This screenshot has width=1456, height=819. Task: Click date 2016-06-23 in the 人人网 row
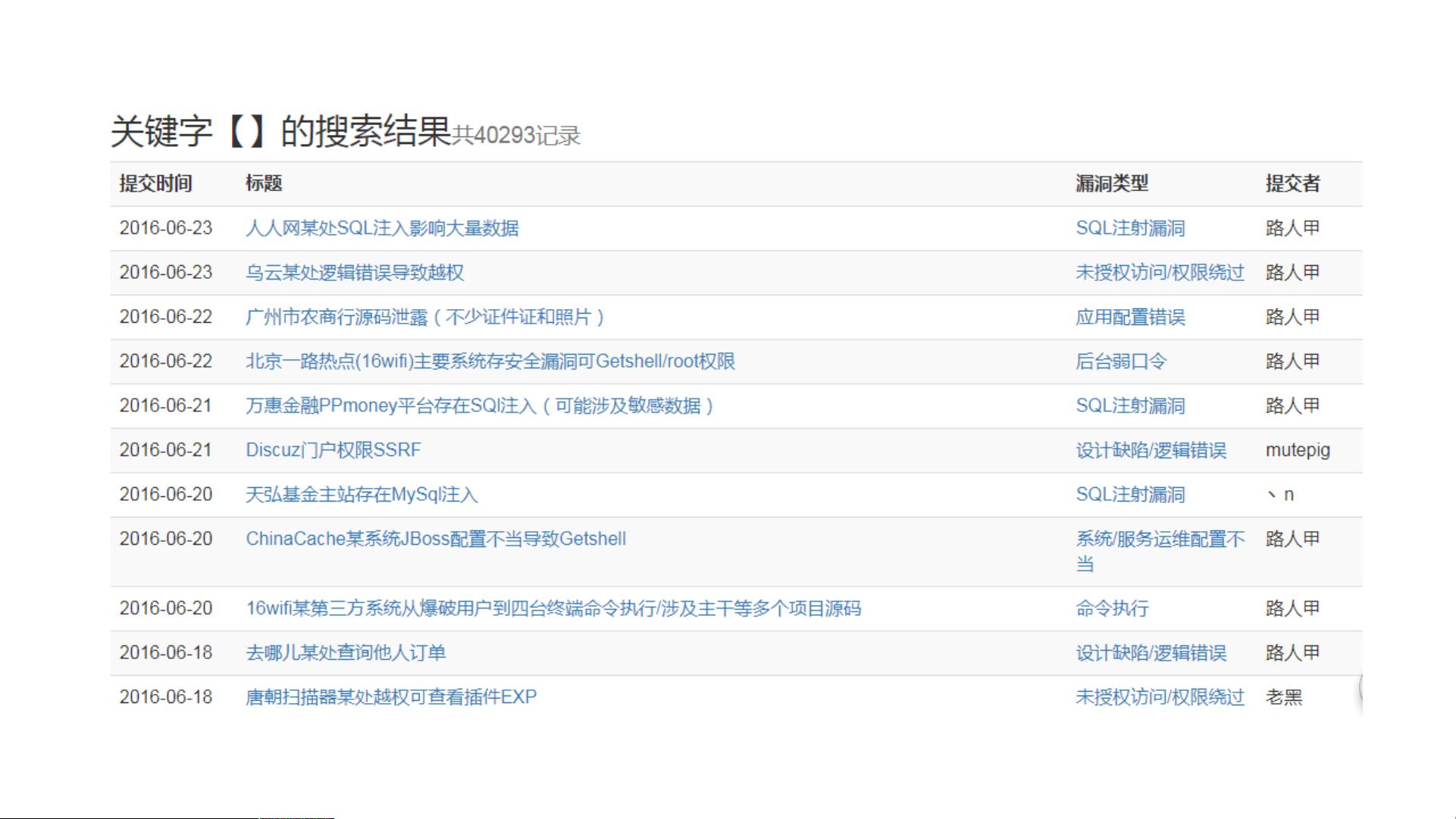(165, 228)
